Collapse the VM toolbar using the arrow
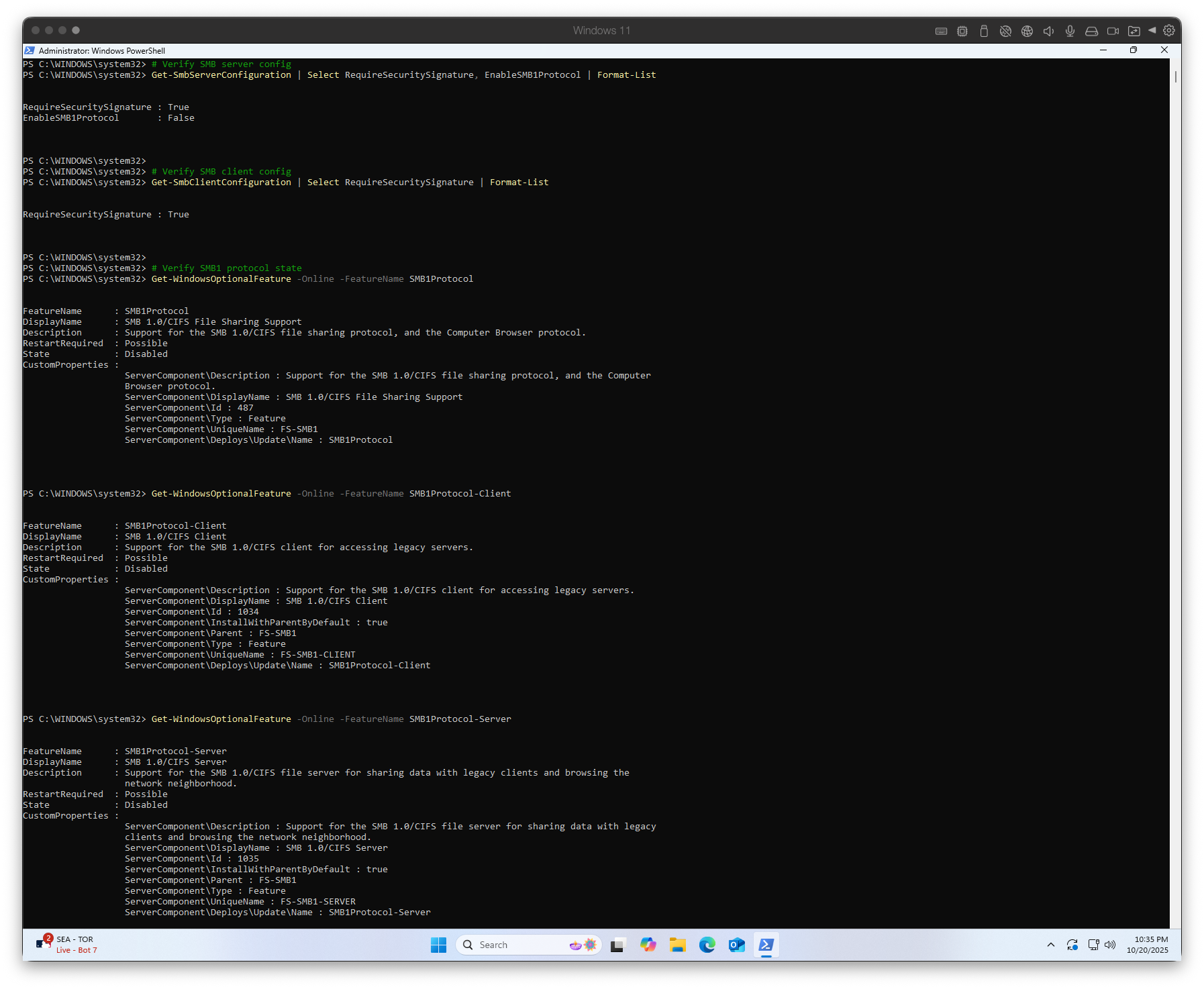This screenshot has height=989, width=1204. click(1153, 30)
